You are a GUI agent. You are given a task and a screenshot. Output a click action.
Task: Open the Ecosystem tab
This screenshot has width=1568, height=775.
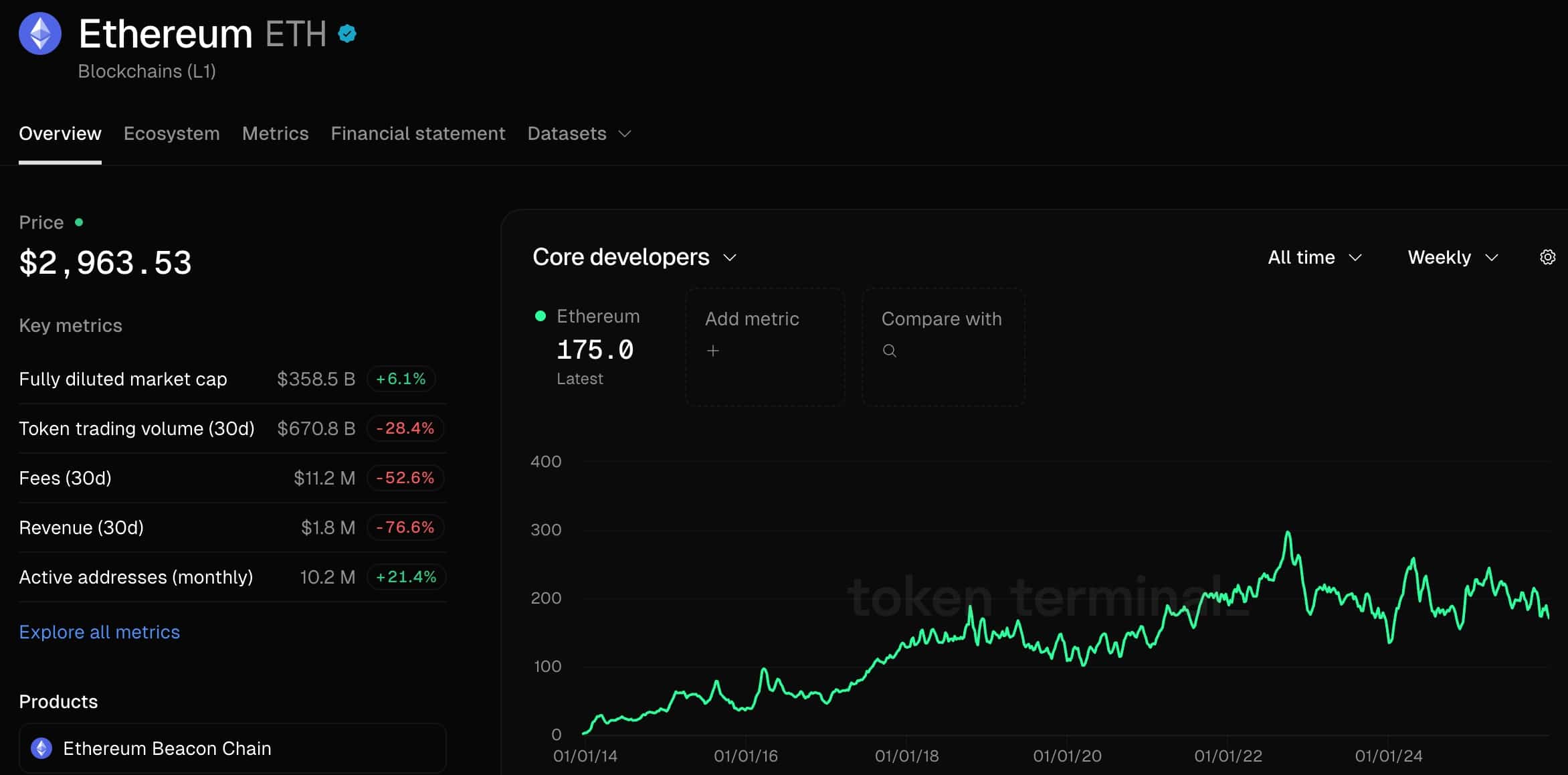click(172, 134)
